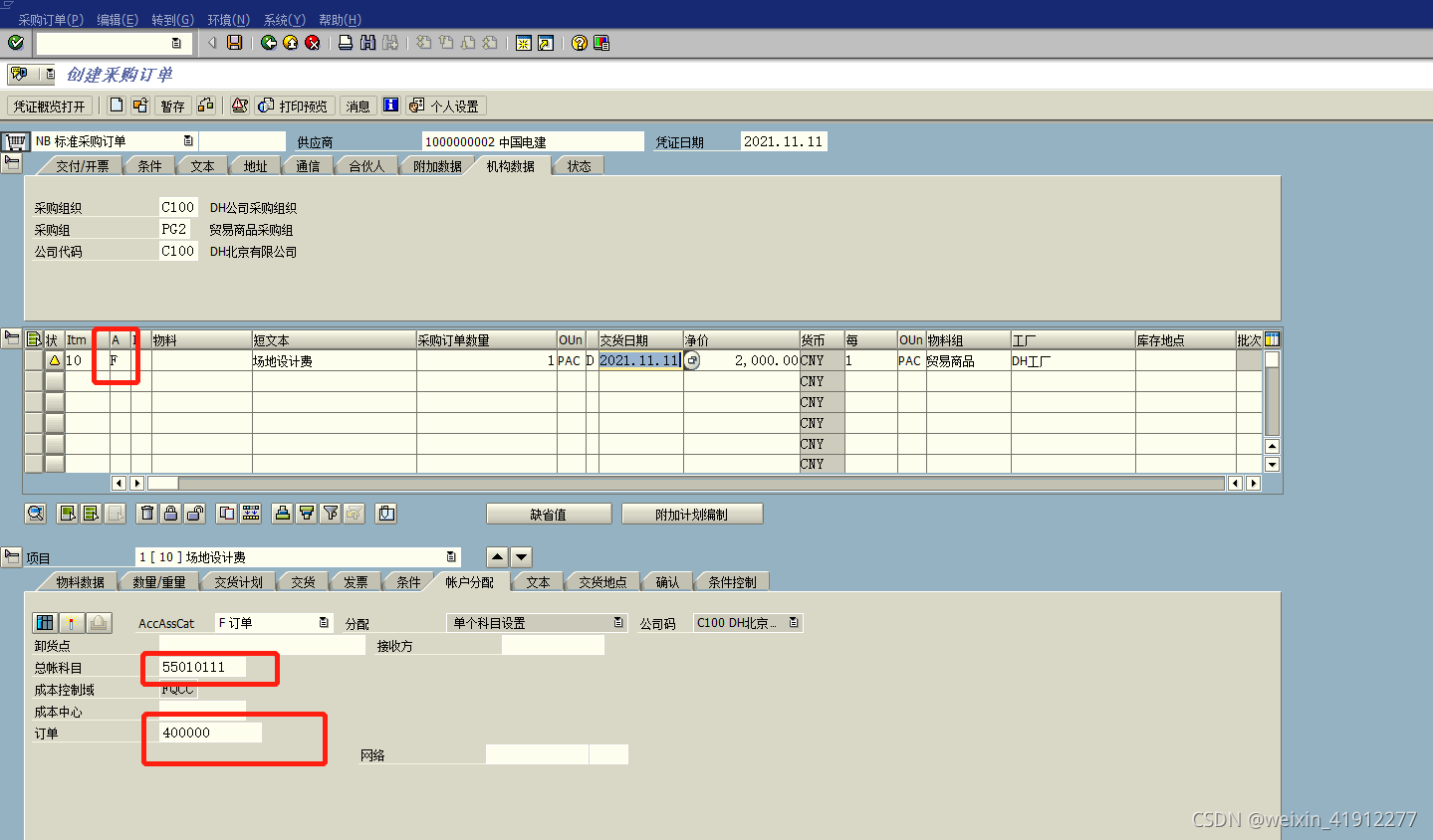Screen dimensions: 1433x840
Task: Click the 凭证概览打开 button
Action: (50, 106)
